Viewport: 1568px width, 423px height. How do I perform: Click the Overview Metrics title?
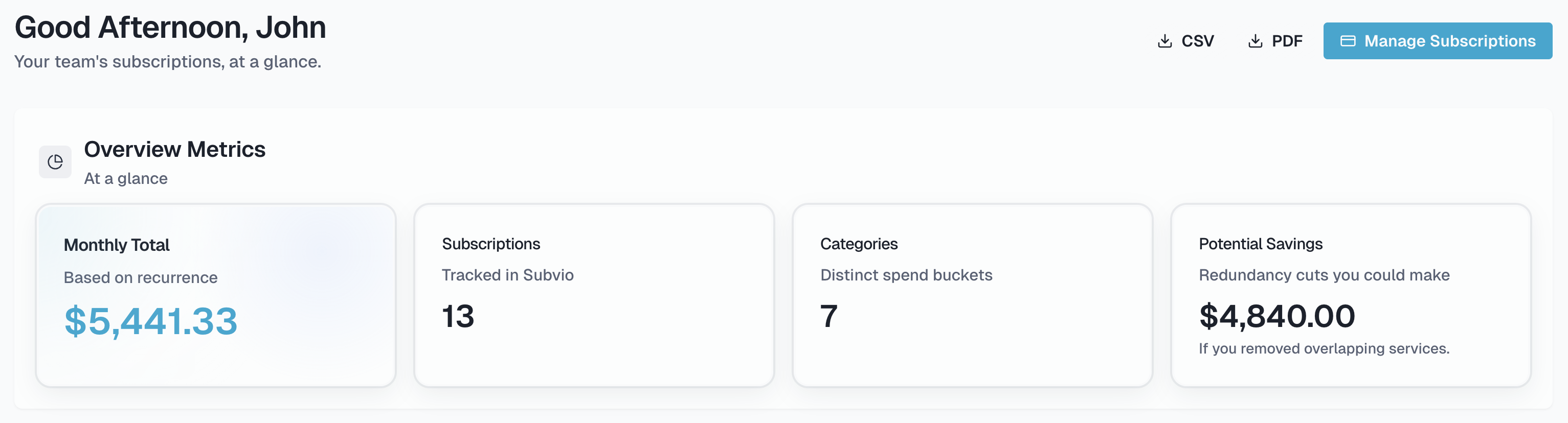pos(175,150)
